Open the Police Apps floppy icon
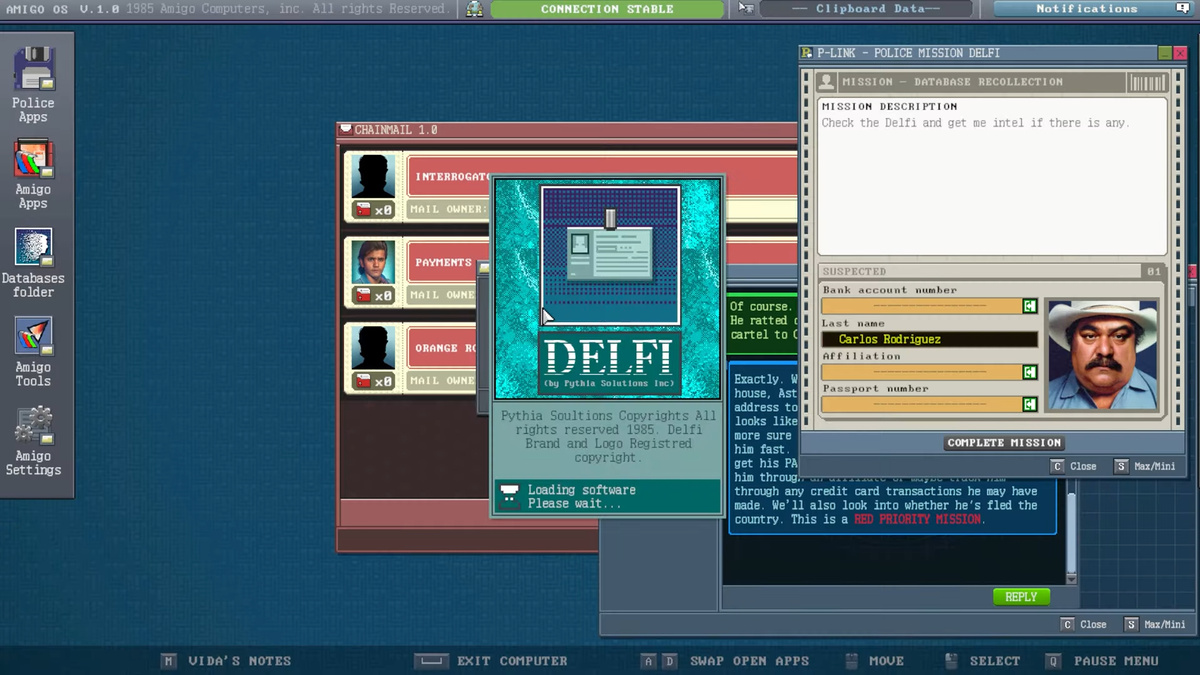 pos(33,68)
